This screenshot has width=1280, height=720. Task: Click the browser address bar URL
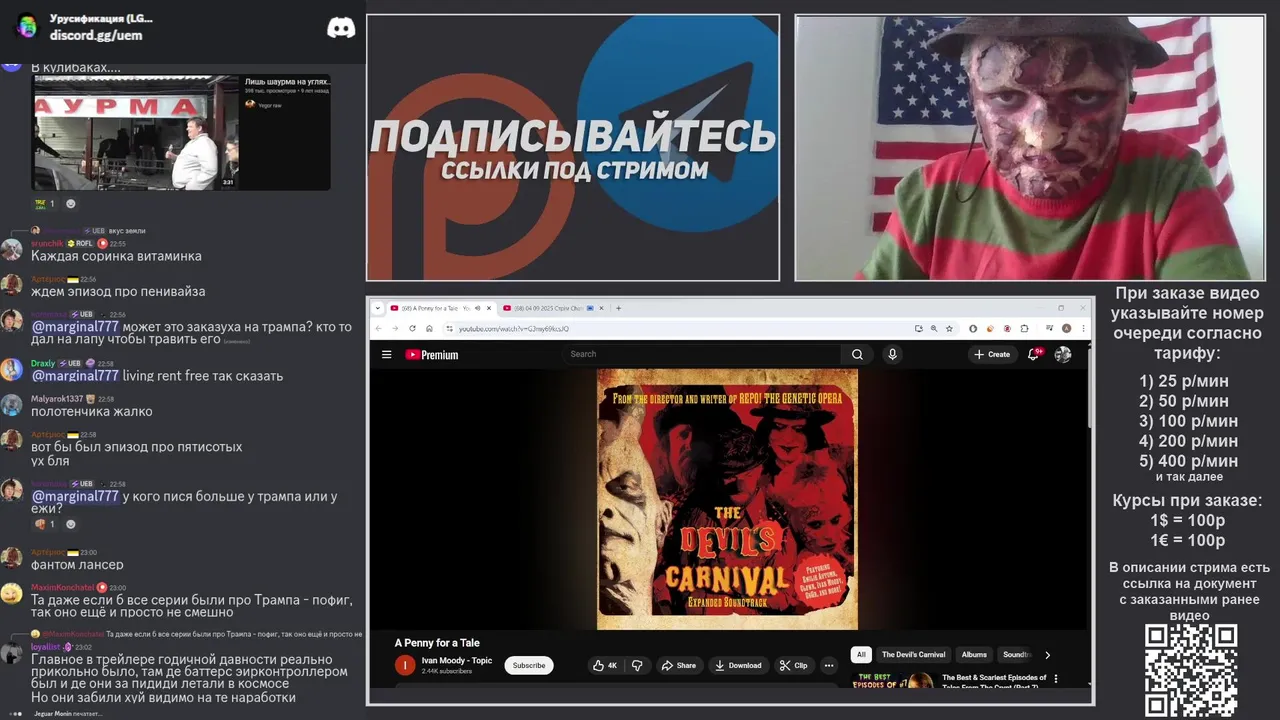513,328
